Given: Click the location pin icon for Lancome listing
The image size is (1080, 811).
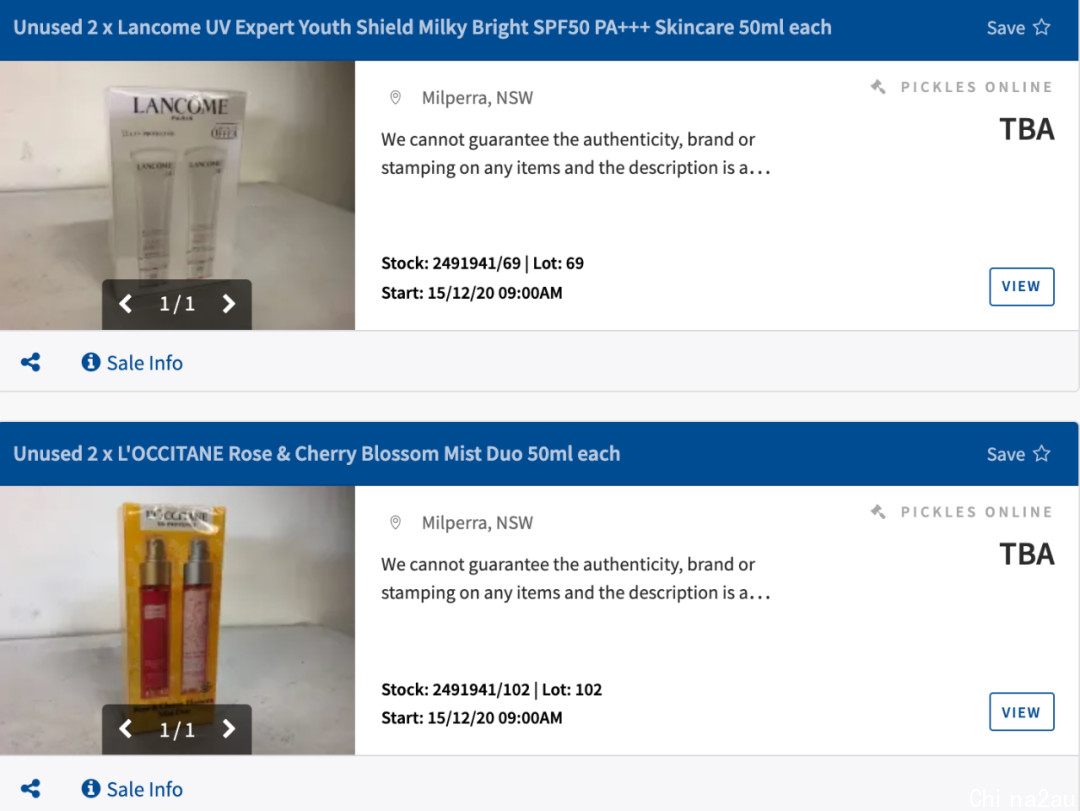Looking at the screenshot, I should click(395, 98).
